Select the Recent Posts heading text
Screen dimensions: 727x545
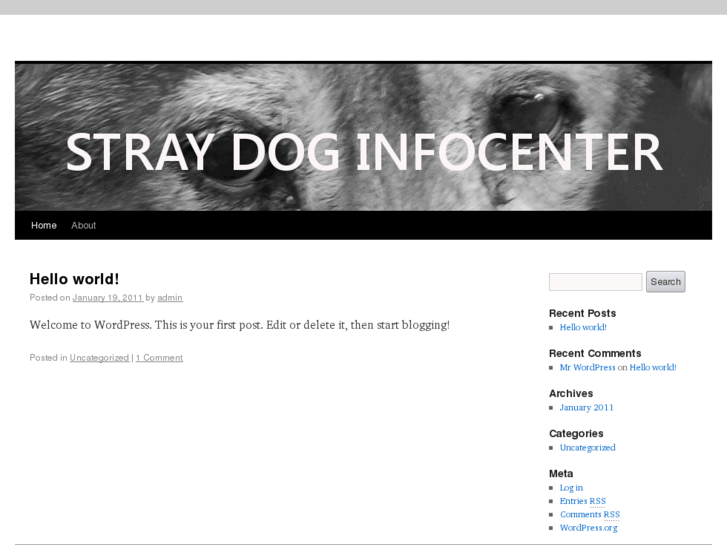pos(582,314)
